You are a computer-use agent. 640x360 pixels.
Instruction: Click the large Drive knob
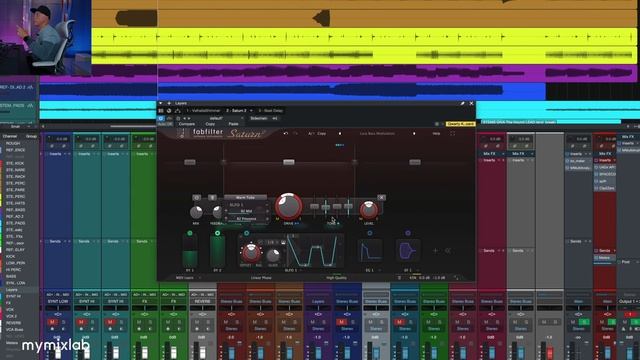[x=289, y=206]
